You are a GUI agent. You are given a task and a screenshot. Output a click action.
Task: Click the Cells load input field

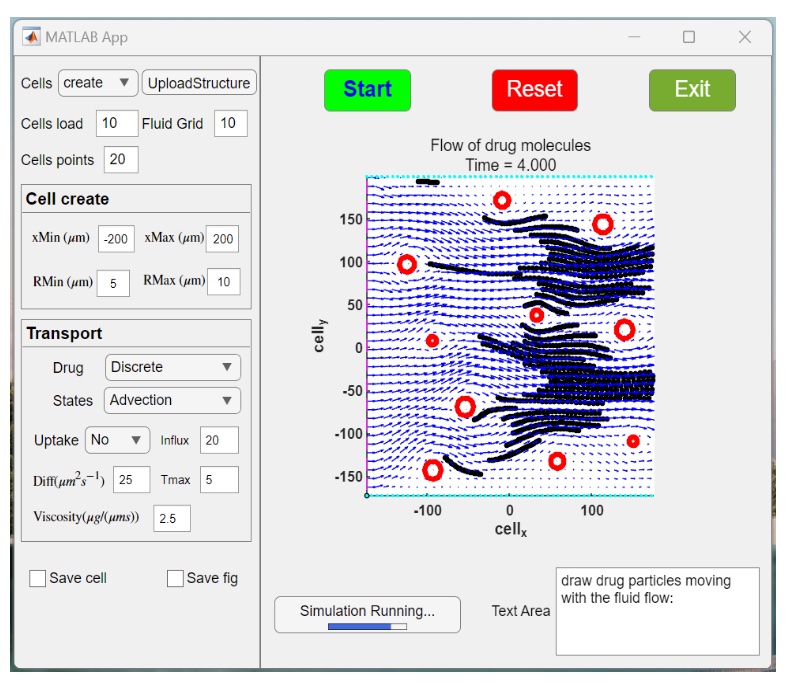pos(117,124)
